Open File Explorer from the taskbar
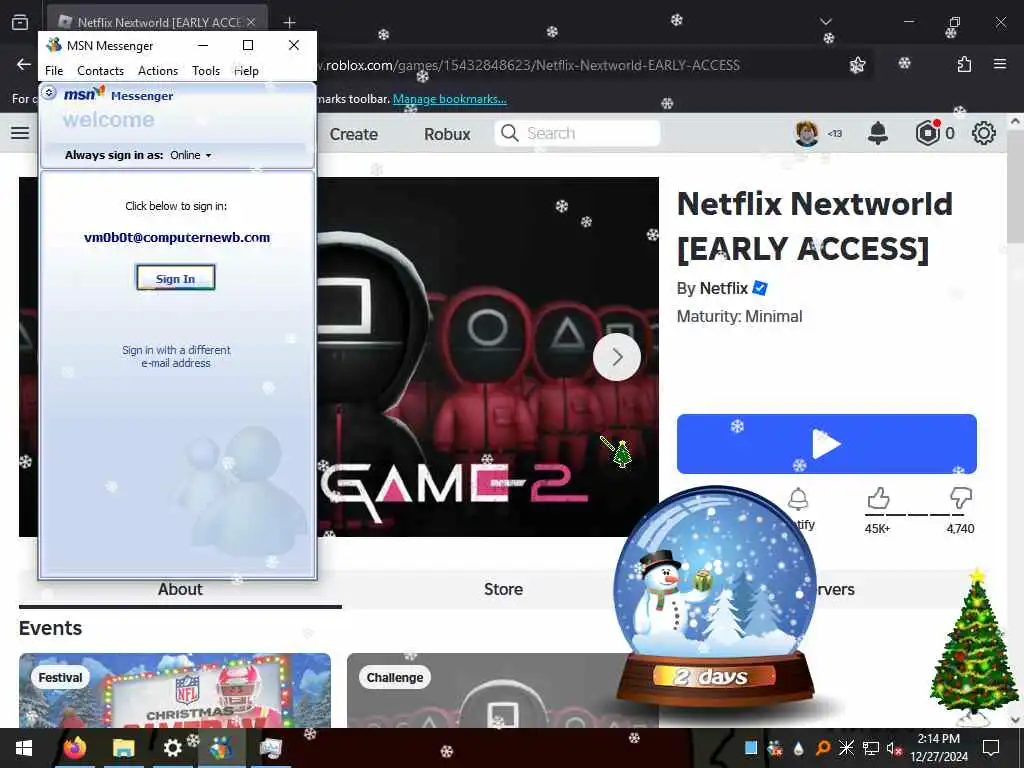 (123, 748)
